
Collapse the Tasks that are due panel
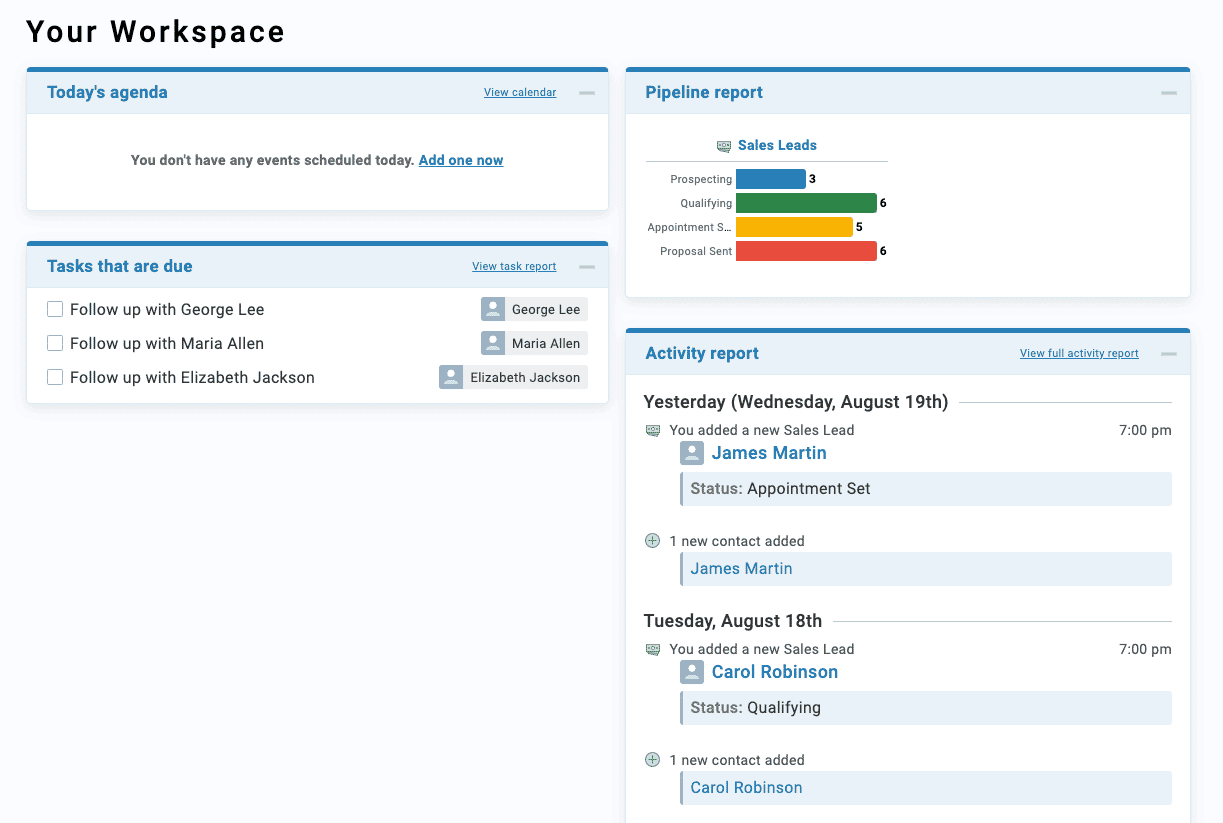click(587, 267)
